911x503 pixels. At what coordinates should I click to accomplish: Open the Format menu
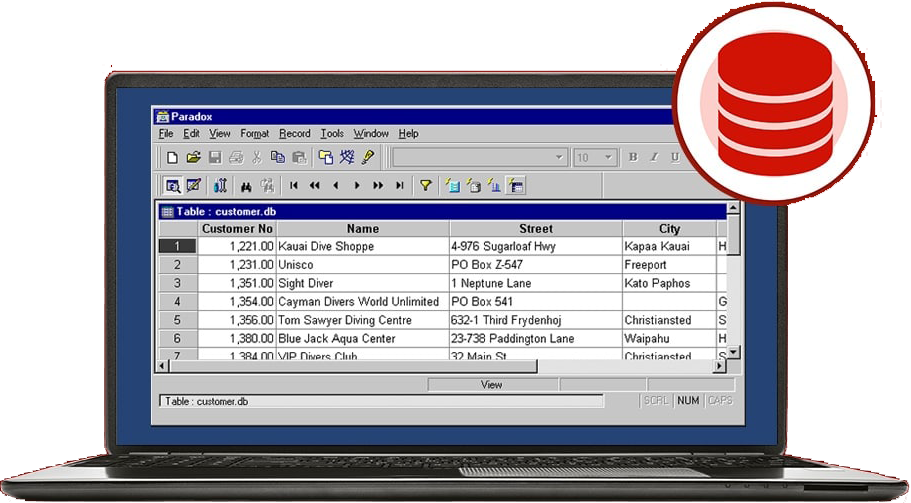pos(254,133)
